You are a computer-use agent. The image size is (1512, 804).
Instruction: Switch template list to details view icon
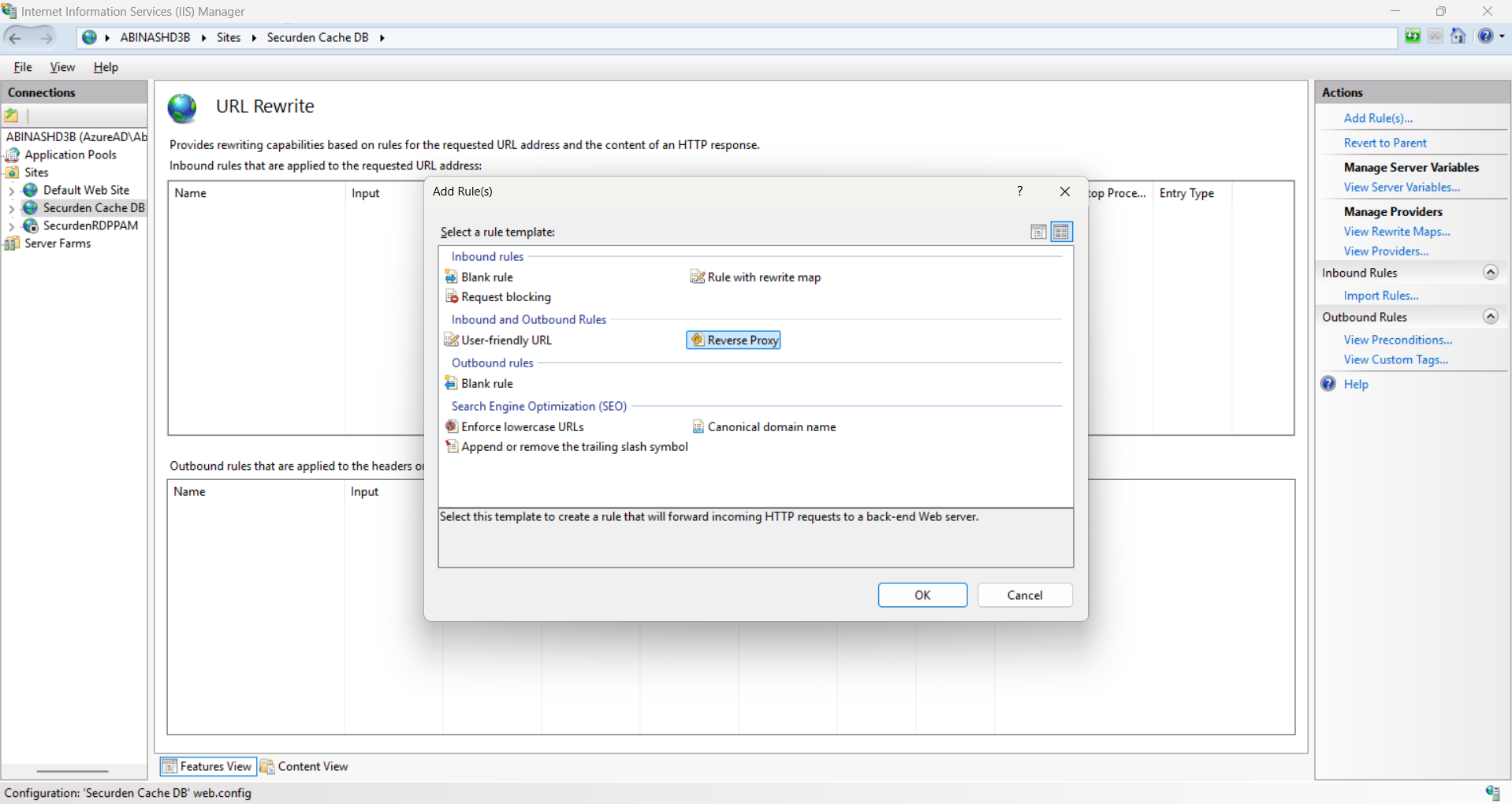pyautogui.click(x=1038, y=232)
